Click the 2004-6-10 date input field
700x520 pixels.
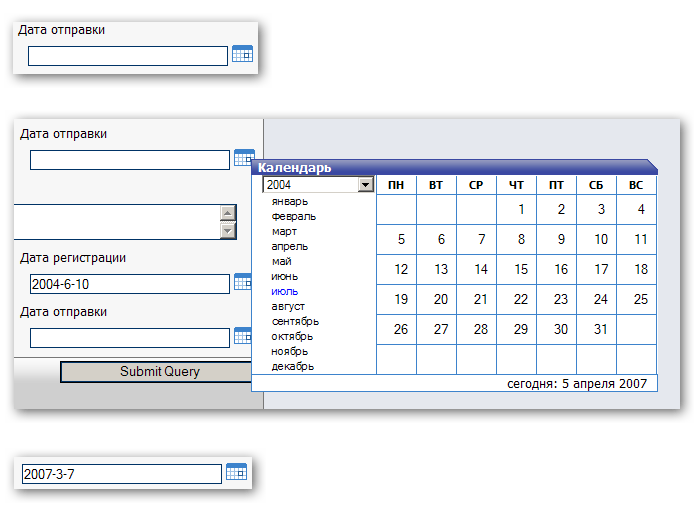[130, 284]
